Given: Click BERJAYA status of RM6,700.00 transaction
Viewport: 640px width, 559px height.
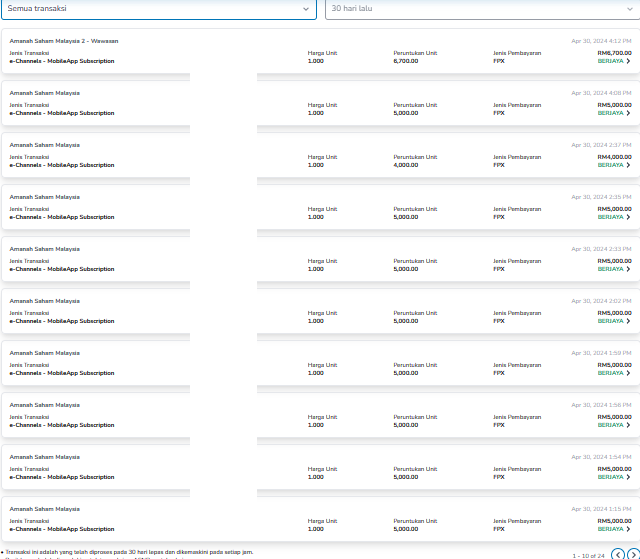Looking at the screenshot, I should pos(611,61).
